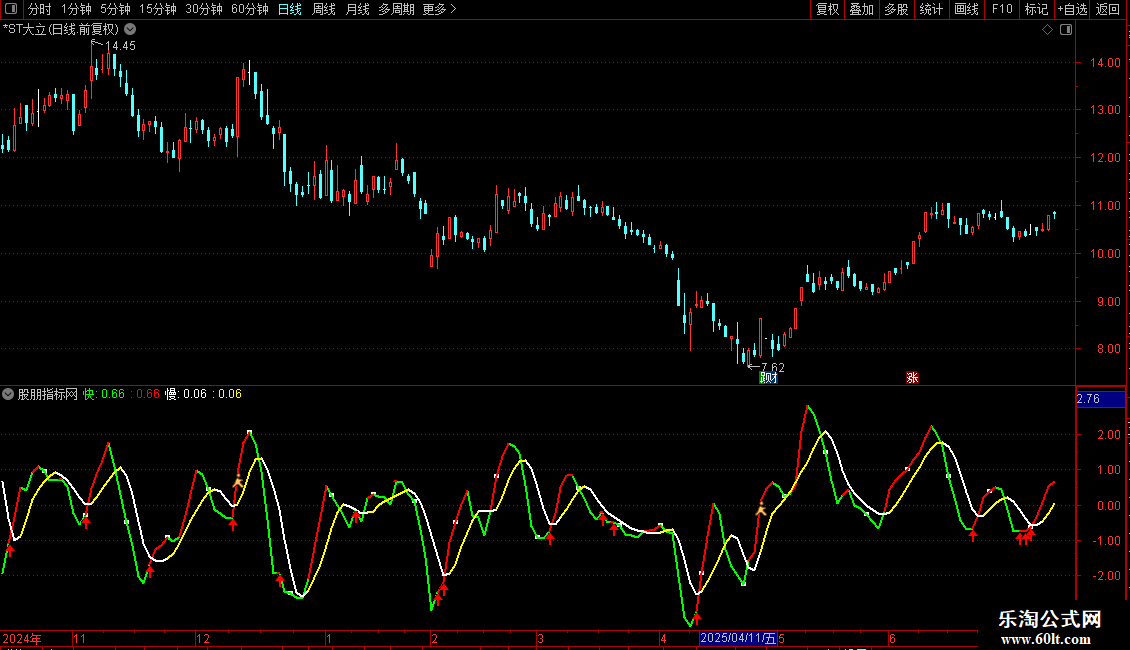Click the 2.76 indicator value box

pyautogui.click(x=1100, y=399)
